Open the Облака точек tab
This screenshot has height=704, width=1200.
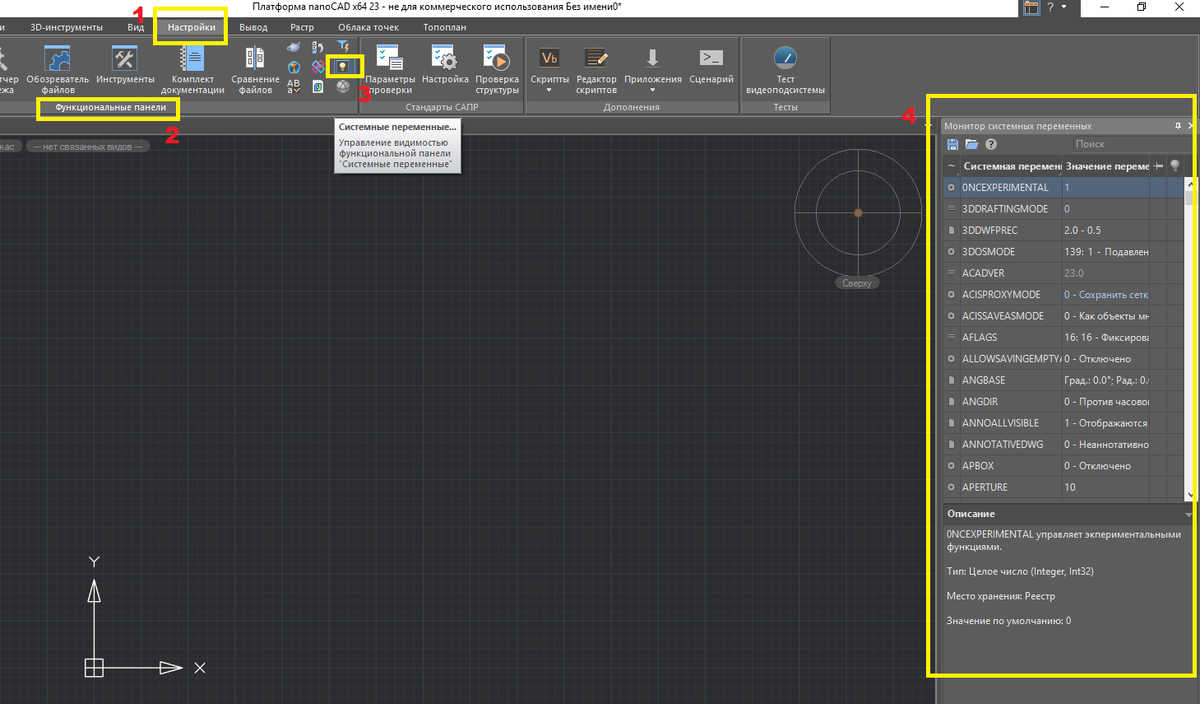[366, 27]
